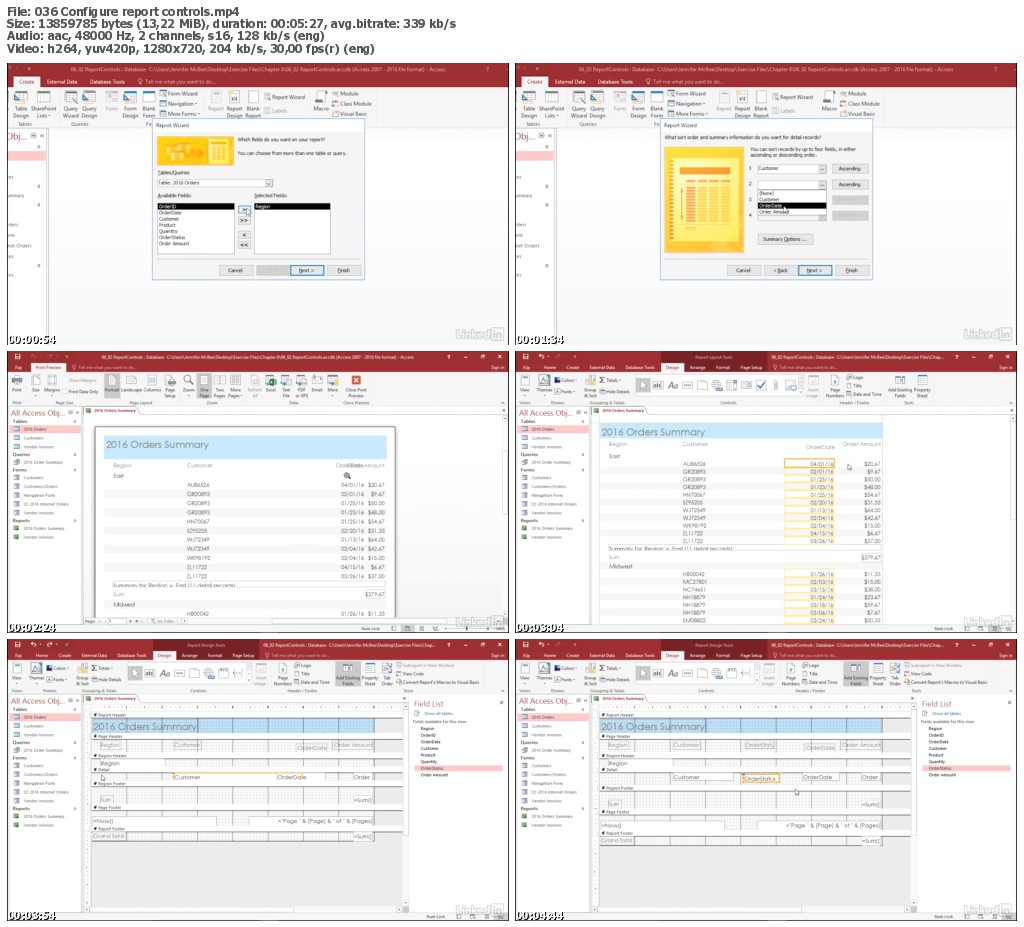
Task: Open More Pages dropdown in Print Preview ribbon
Action: (235, 386)
